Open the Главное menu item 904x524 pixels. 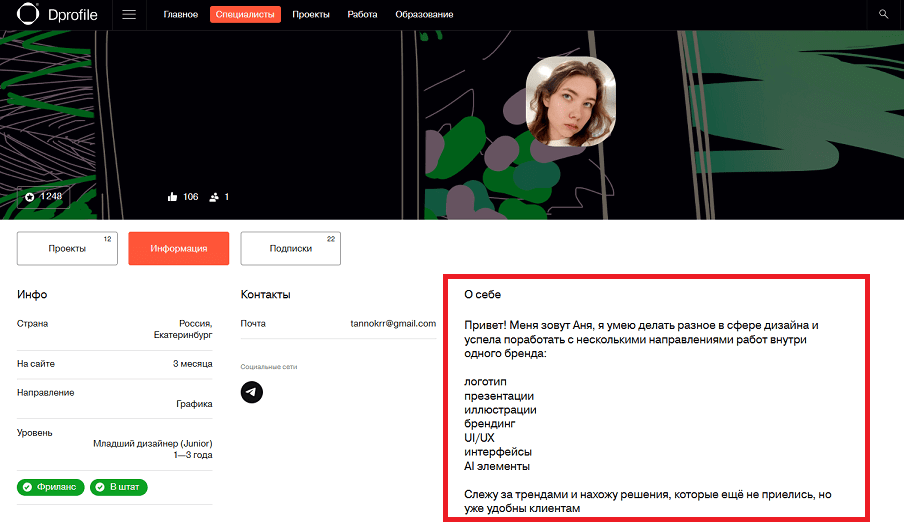tap(180, 14)
